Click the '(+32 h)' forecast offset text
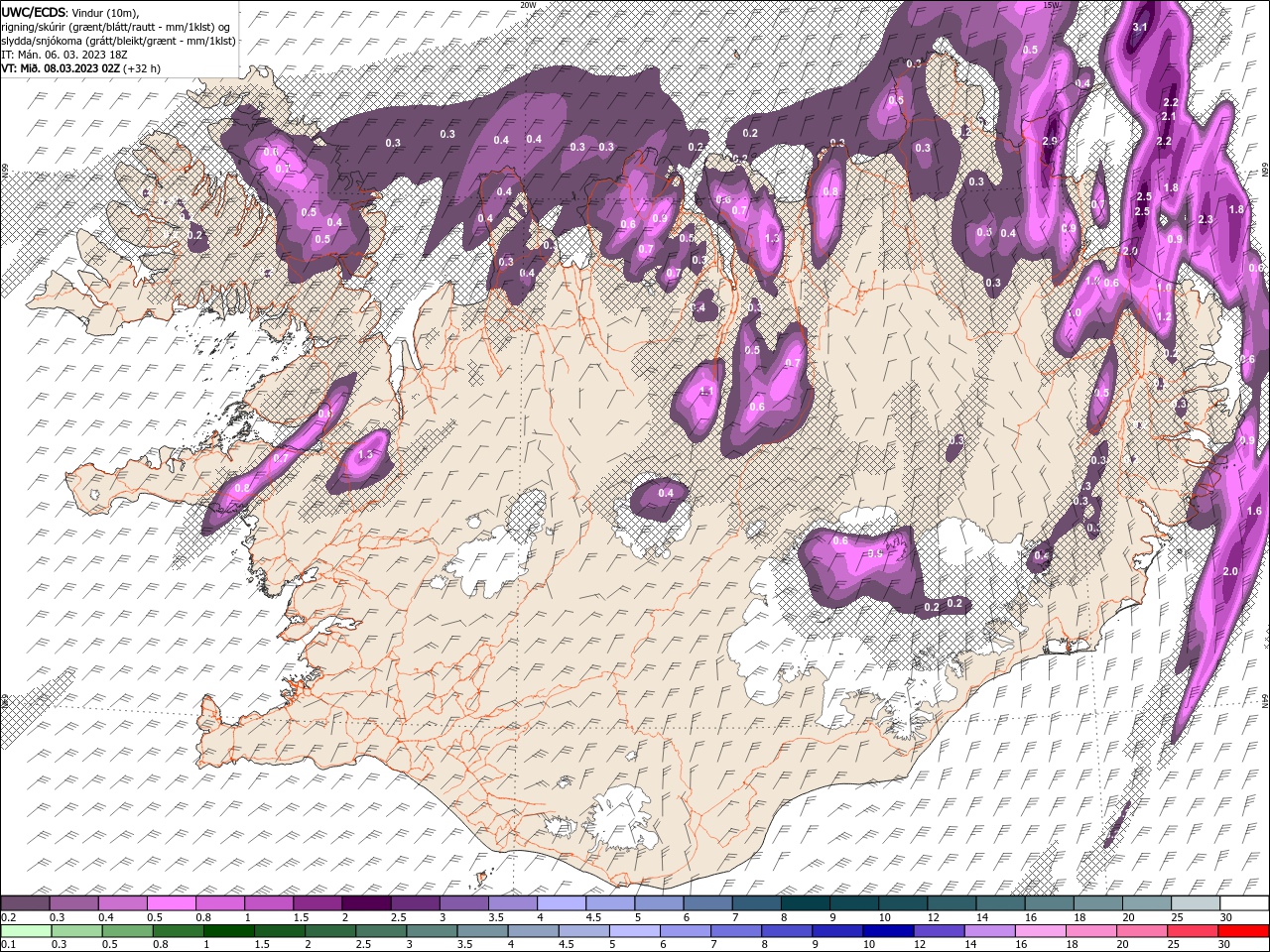Viewport: 1270px width, 952px height. (143, 68)
